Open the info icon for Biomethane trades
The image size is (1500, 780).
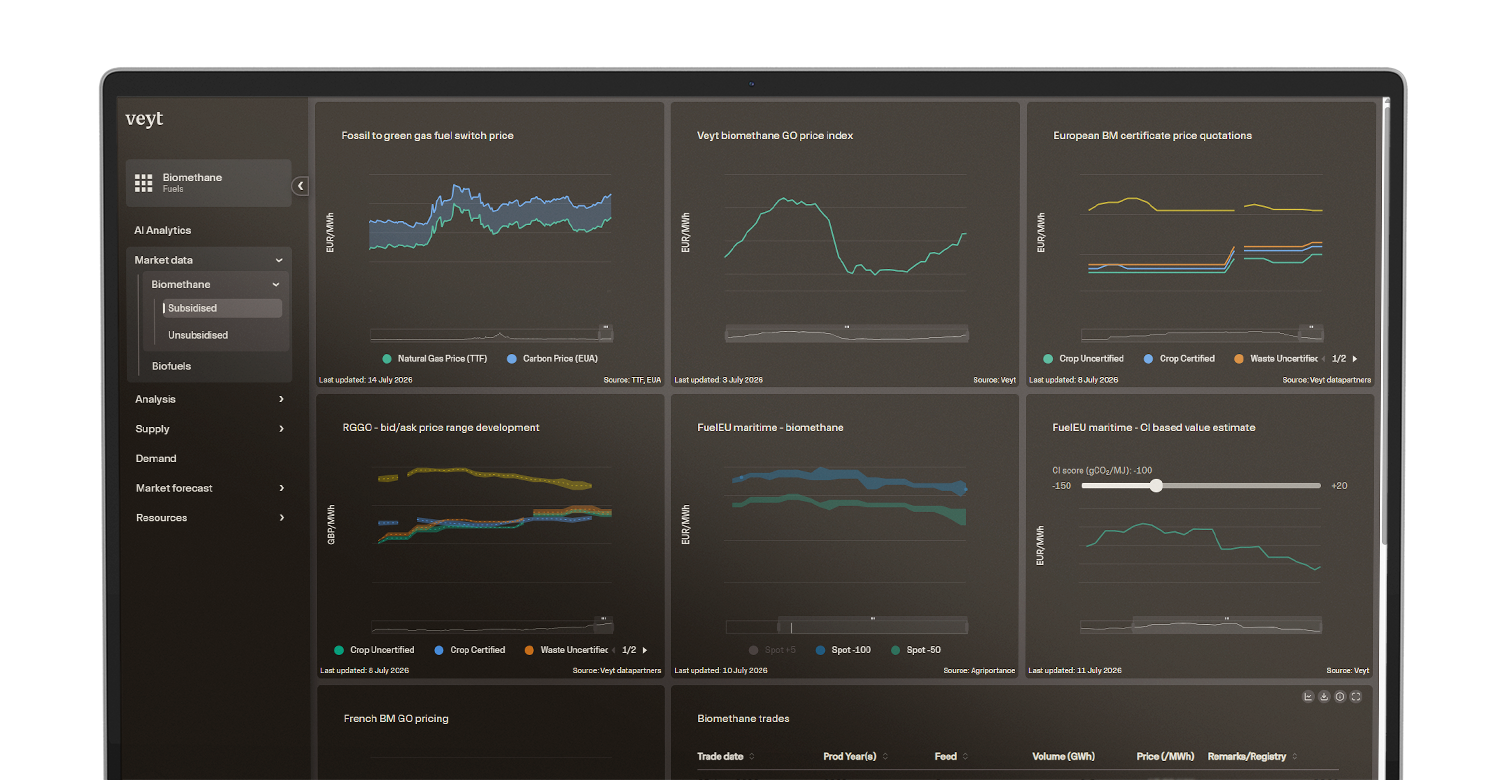click(1340, 697)
